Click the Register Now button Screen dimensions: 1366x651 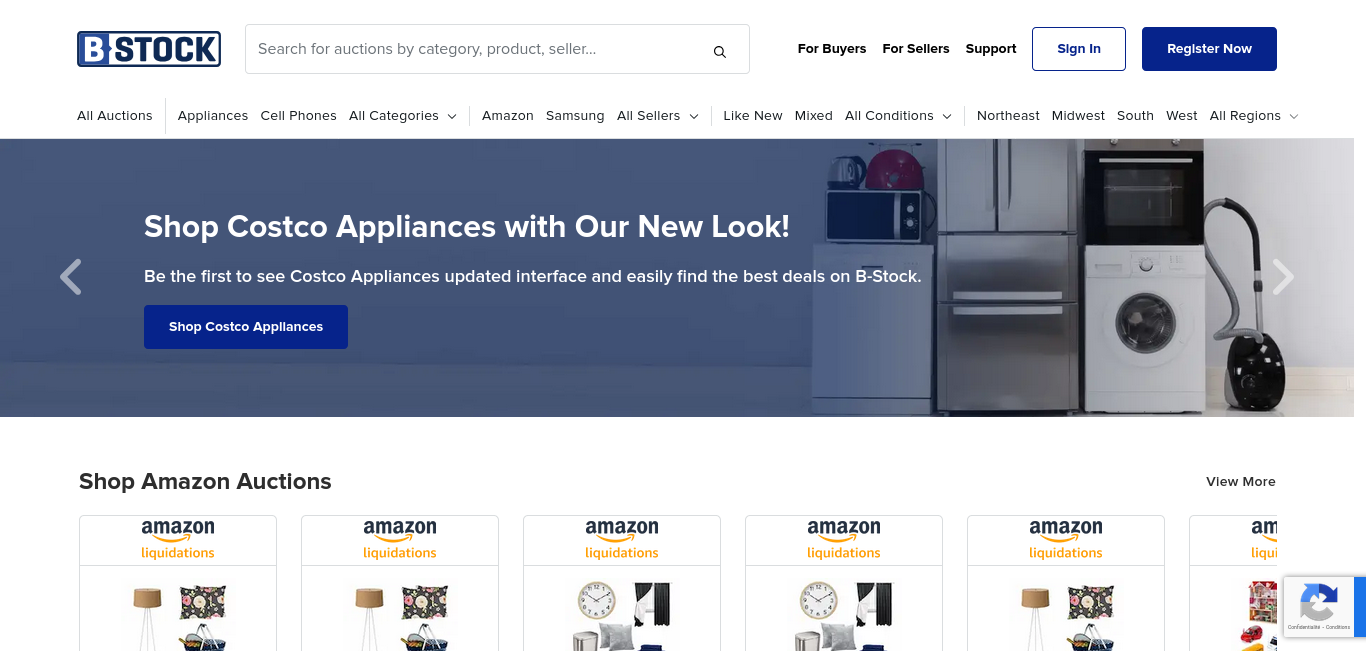(x=1209, y=49)
